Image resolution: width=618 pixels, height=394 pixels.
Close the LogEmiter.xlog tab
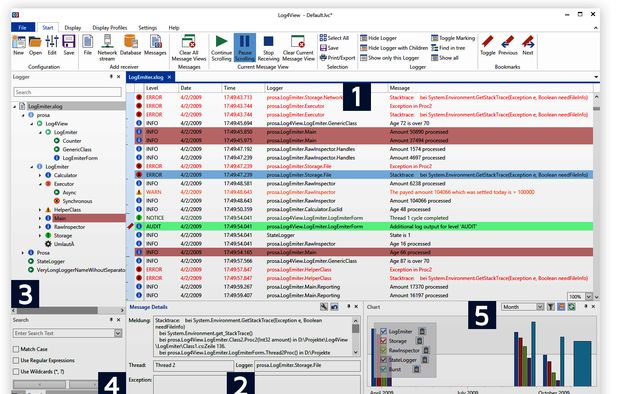[169, 77]
